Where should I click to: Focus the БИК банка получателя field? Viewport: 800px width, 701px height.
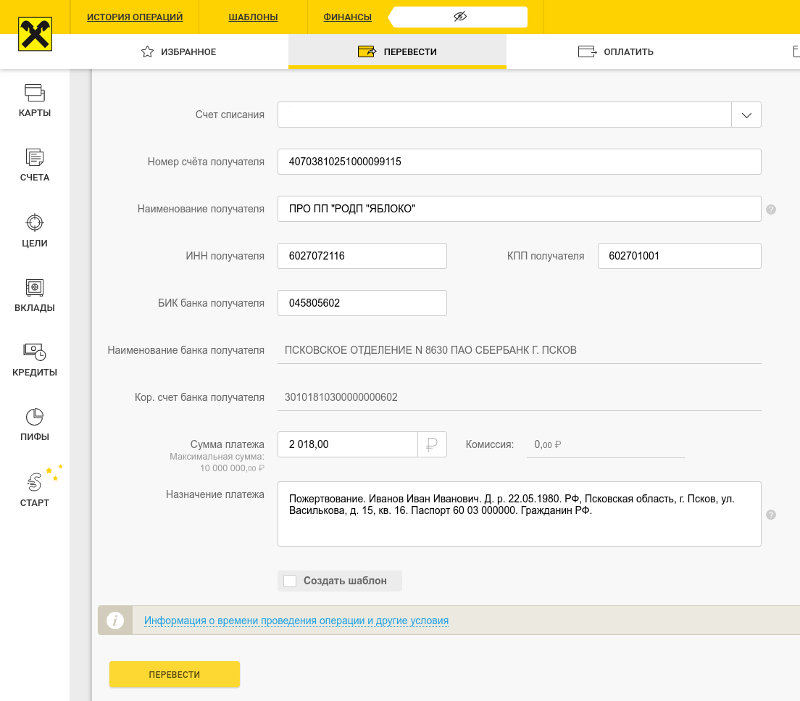[362, 303]
